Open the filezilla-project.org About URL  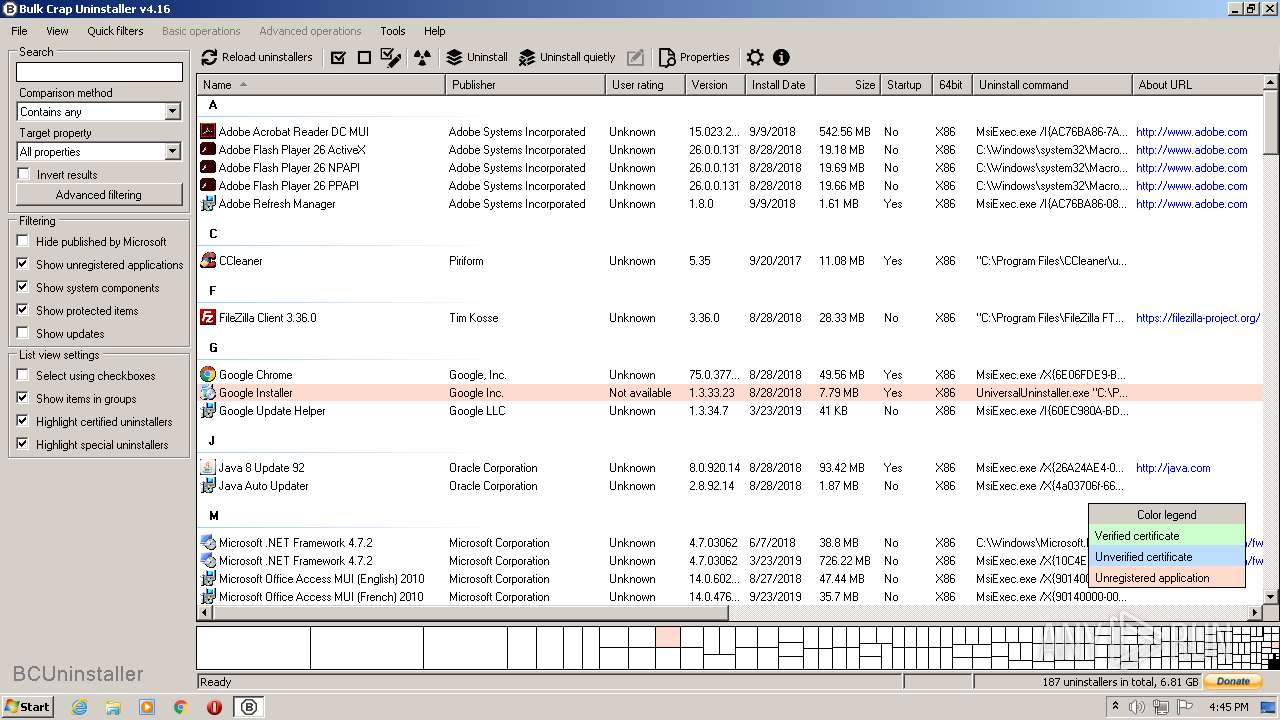[x=1197, y=318]
